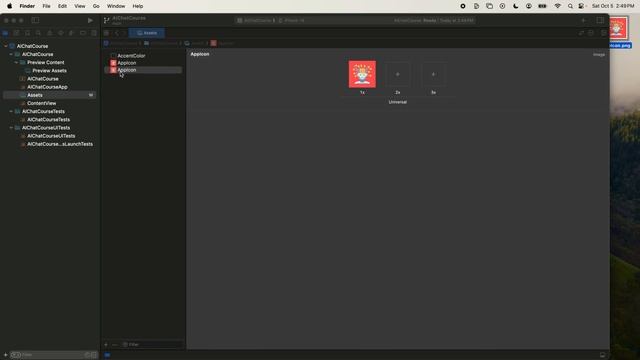
Task: Click the screen recording status icon
Action: tap(463, 6)
